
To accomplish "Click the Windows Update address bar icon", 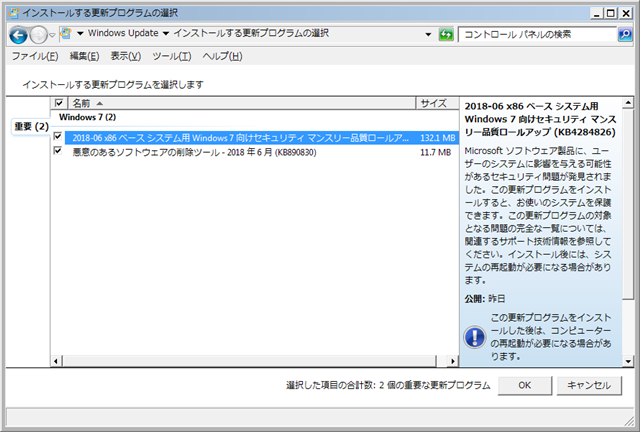I will click(66, 33).
